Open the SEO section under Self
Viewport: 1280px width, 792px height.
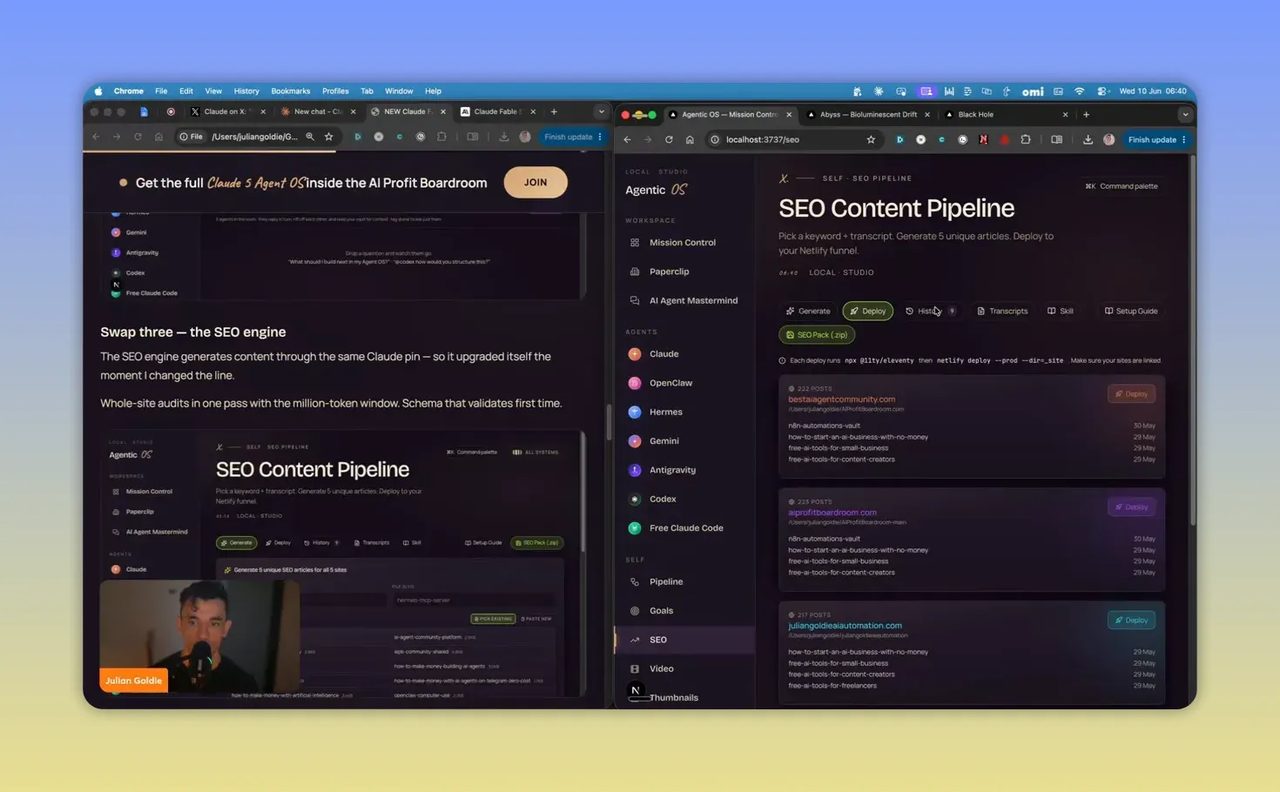coord(685,639)
